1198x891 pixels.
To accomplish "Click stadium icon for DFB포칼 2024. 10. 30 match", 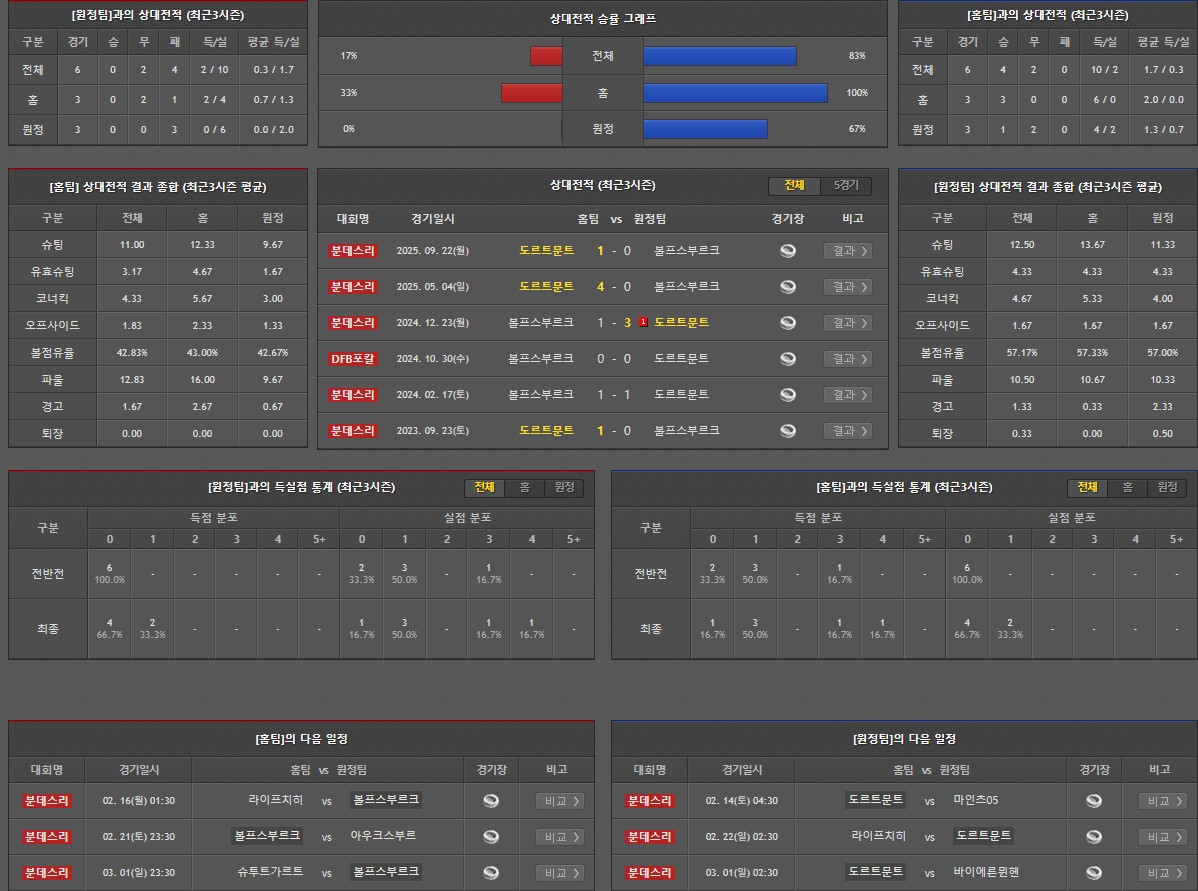I will point(788,359).
